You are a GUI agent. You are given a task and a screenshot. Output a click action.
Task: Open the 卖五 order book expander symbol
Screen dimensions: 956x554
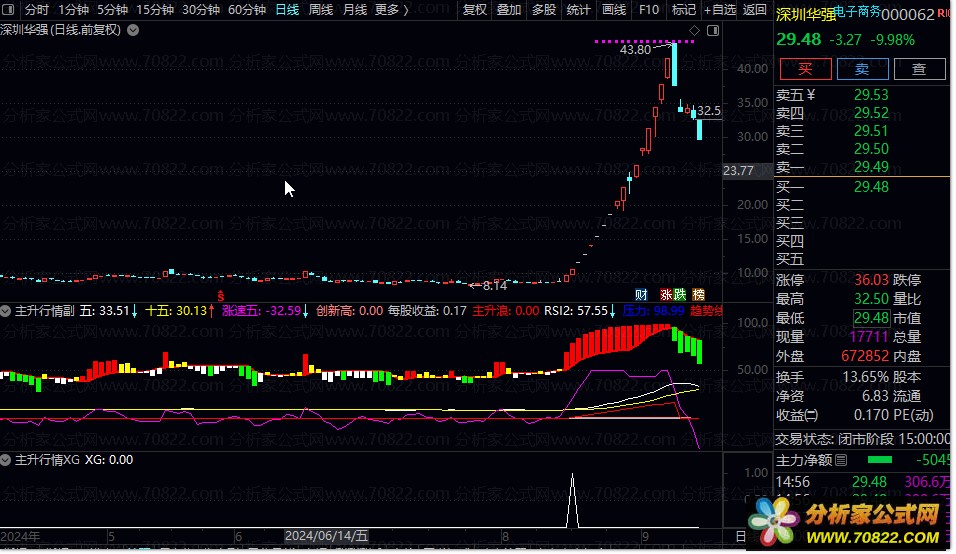tap(811, 95)
